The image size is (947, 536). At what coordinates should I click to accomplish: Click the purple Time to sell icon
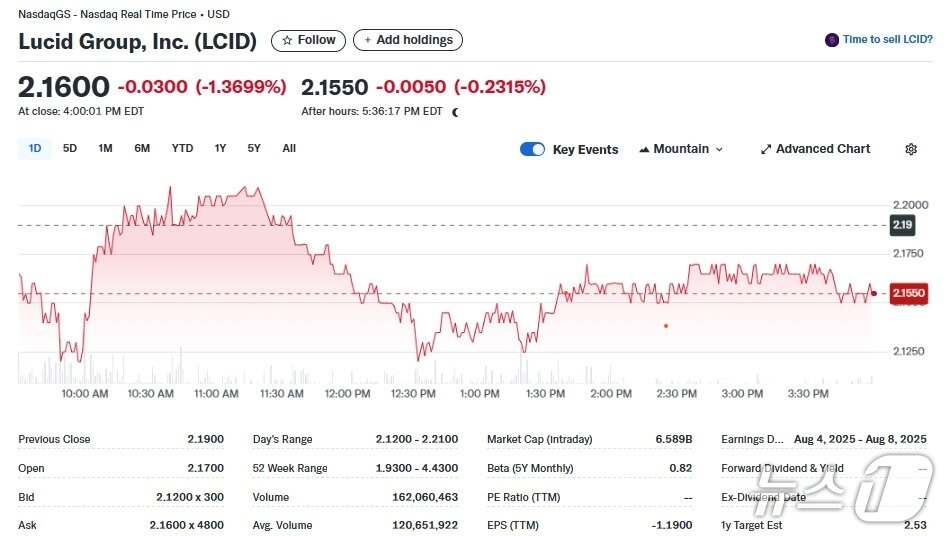click(831, 40)
